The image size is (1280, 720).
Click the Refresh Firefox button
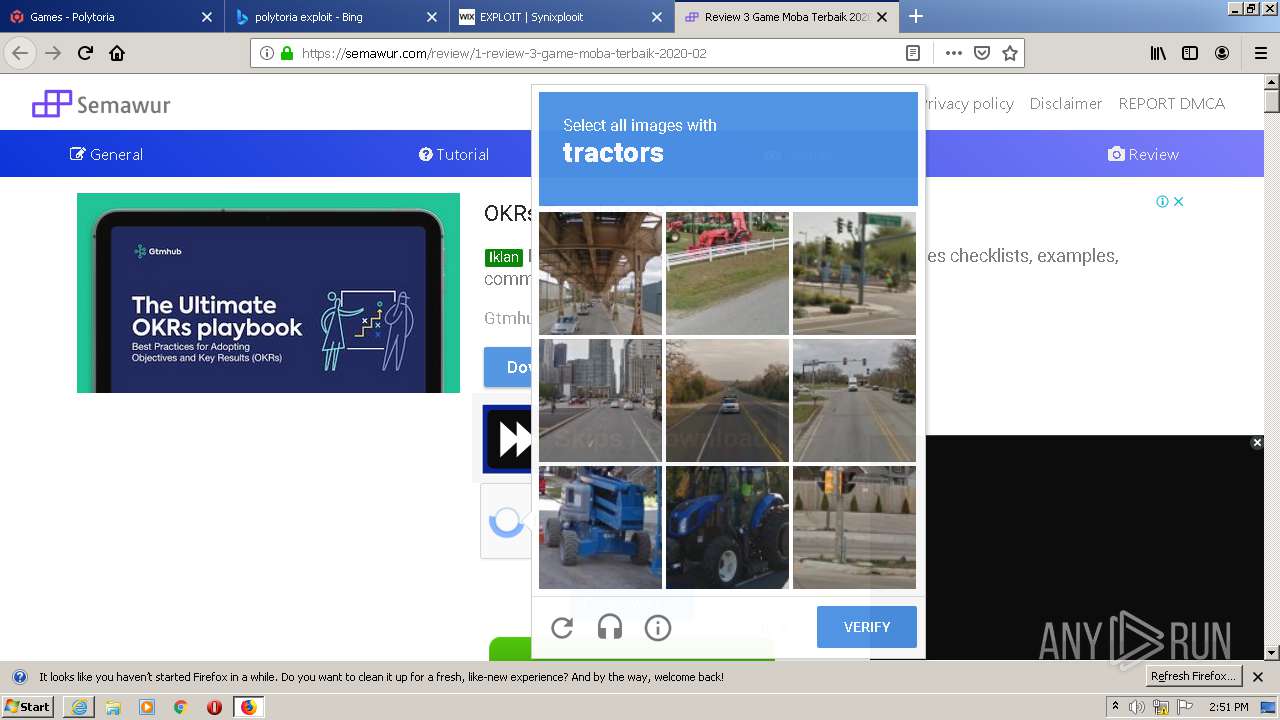[x=1193, y=676]
